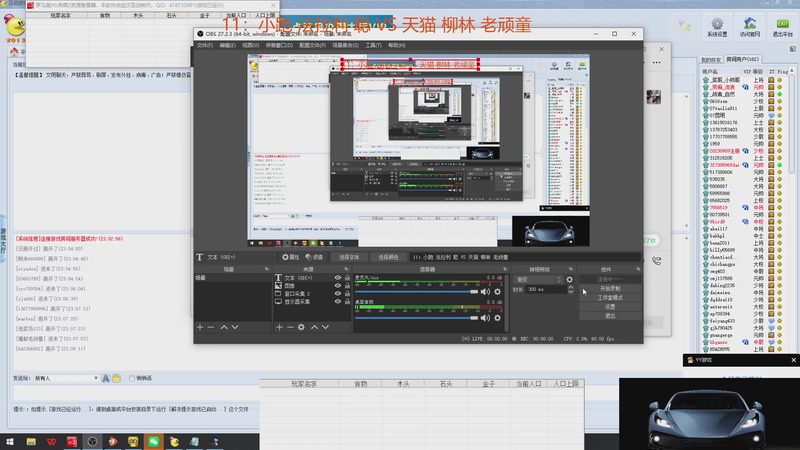Click 麦克风/Aux volume slider
This screenshot has width=800, height=450.
point(416,291)
